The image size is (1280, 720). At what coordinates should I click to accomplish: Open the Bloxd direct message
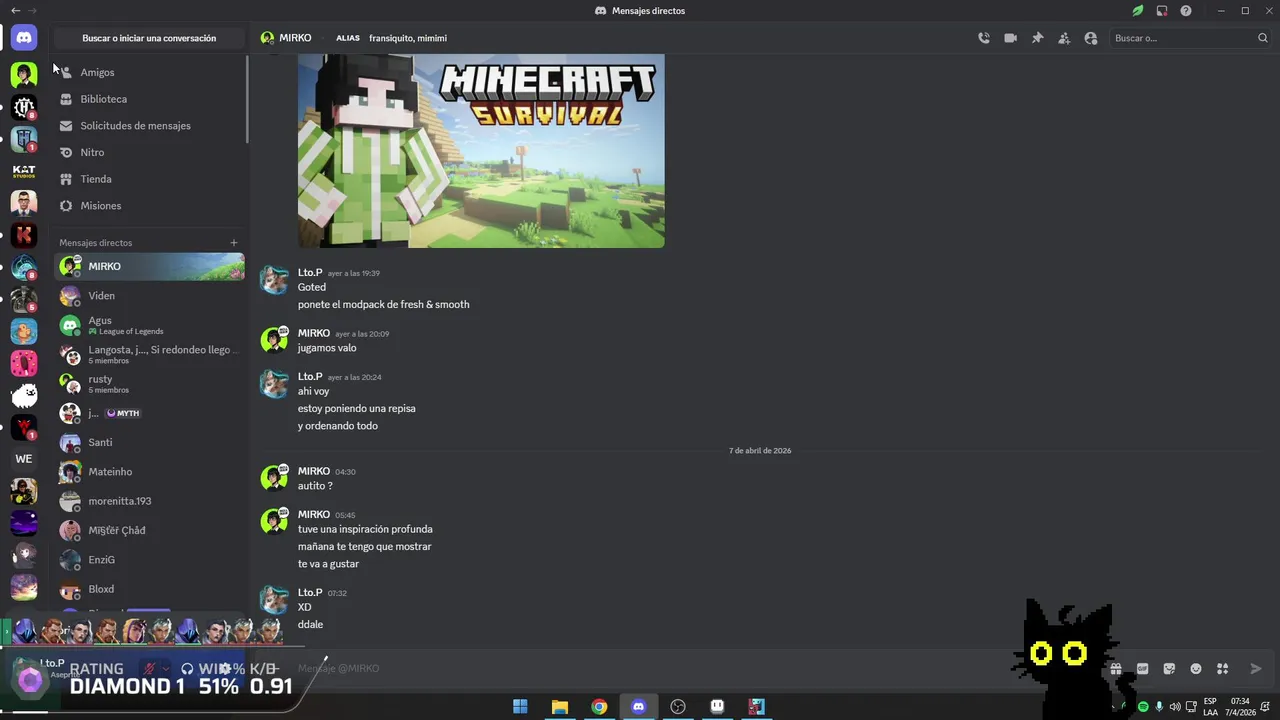pos(149,589)
